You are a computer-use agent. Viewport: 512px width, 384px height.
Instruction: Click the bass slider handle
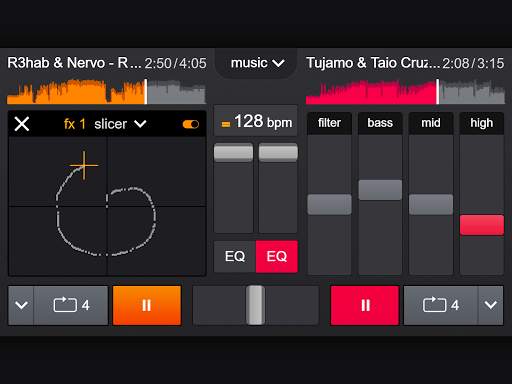380,190
